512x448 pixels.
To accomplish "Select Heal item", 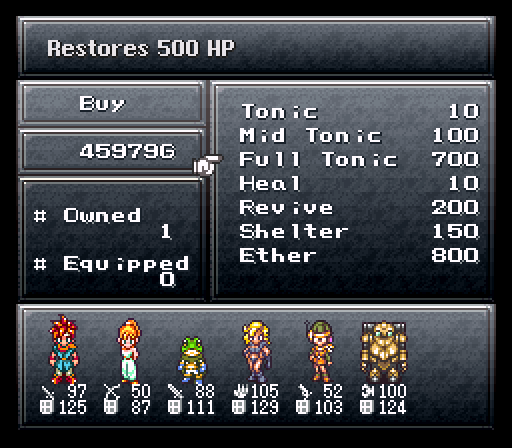I will tap(360, 183).
